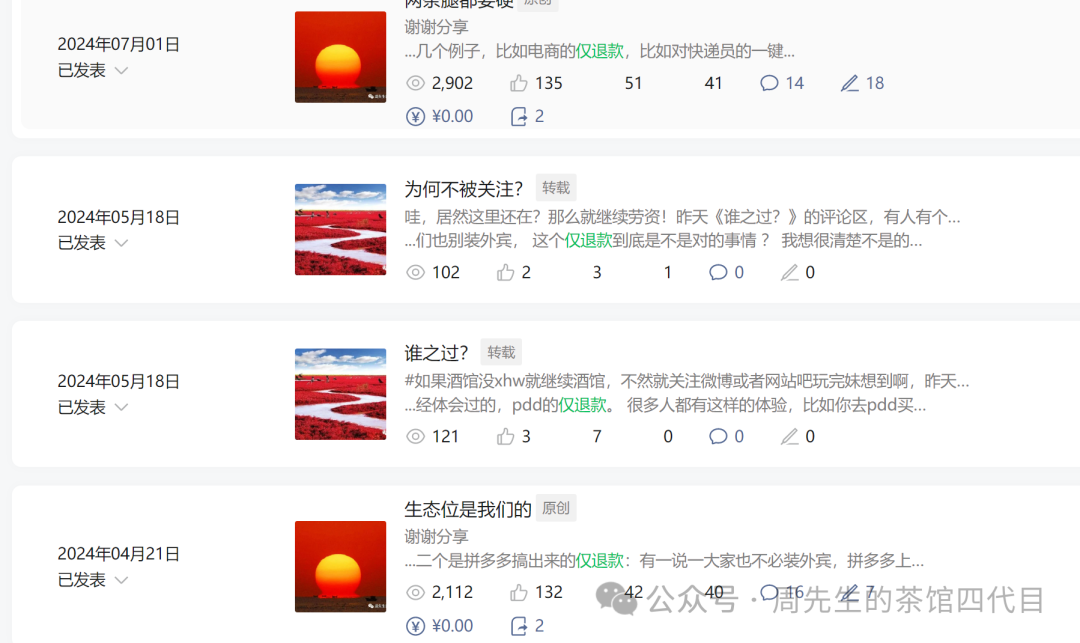The image size is (1080, 643).
Task: Expand 已发表 status chevron for 为何不被关注
Action: coord(121,243)
